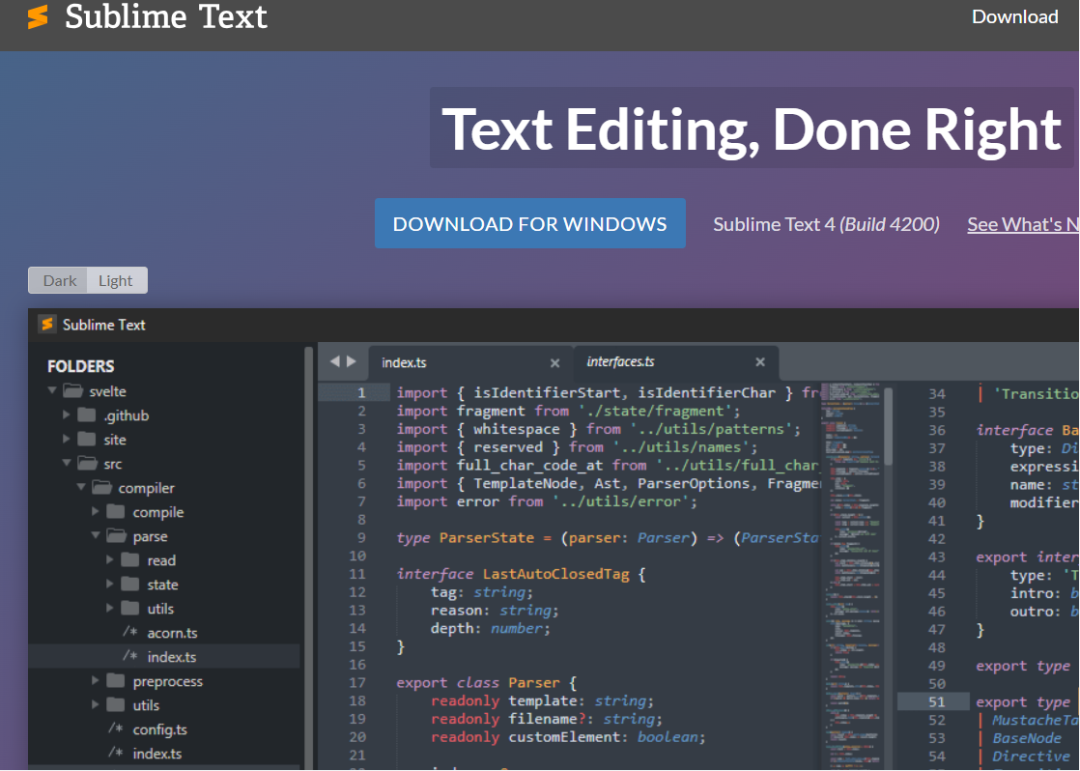Image resolution: width=1080 pixels, height=771 pixels.
Task: Collapse the parse folder arrow
Action: [96, 535]
